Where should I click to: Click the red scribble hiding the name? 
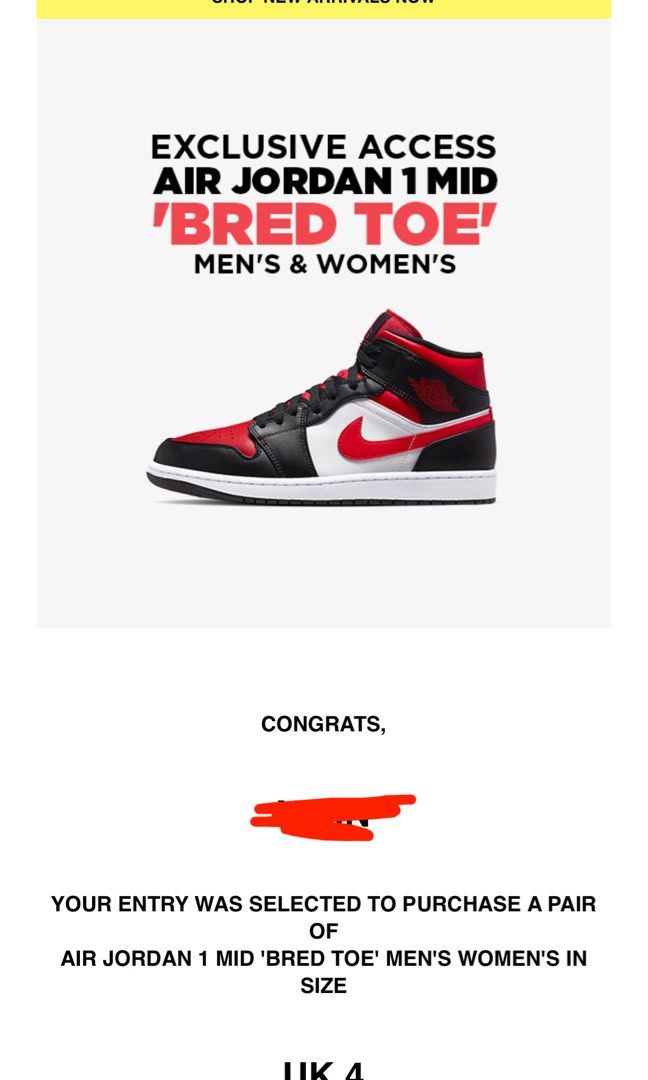[x=332, y=818]
